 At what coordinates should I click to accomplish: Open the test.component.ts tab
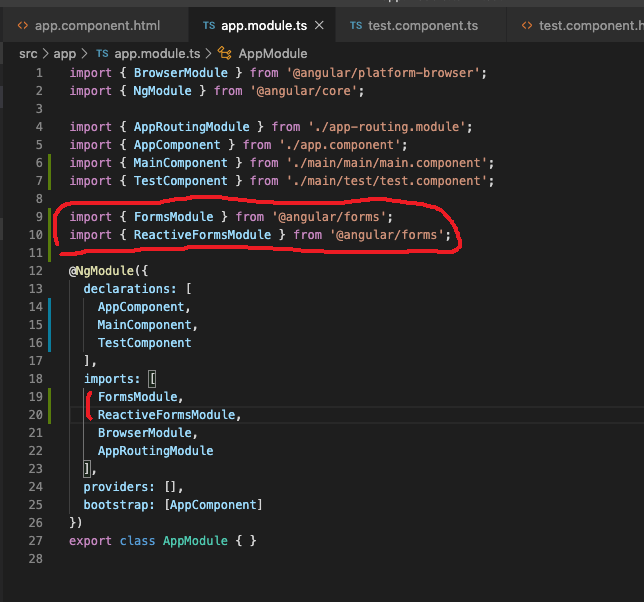[421, 25]
